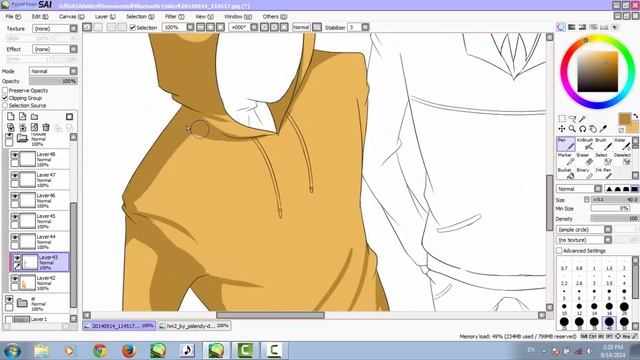The height and width of the screenshot is (360, 640).
Task: Choose the lasso selection tool
Action: pyautogui.click(x=572, y=118)
